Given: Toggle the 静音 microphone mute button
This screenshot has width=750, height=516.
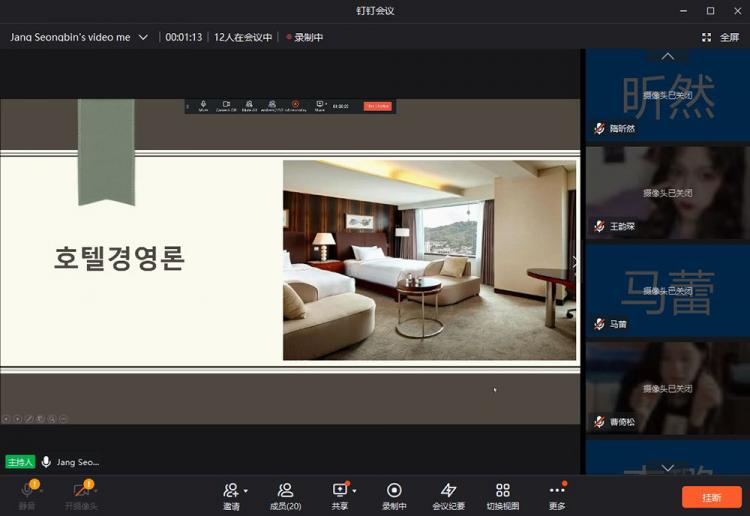Looking at the screenshot, I should point(27,490).
